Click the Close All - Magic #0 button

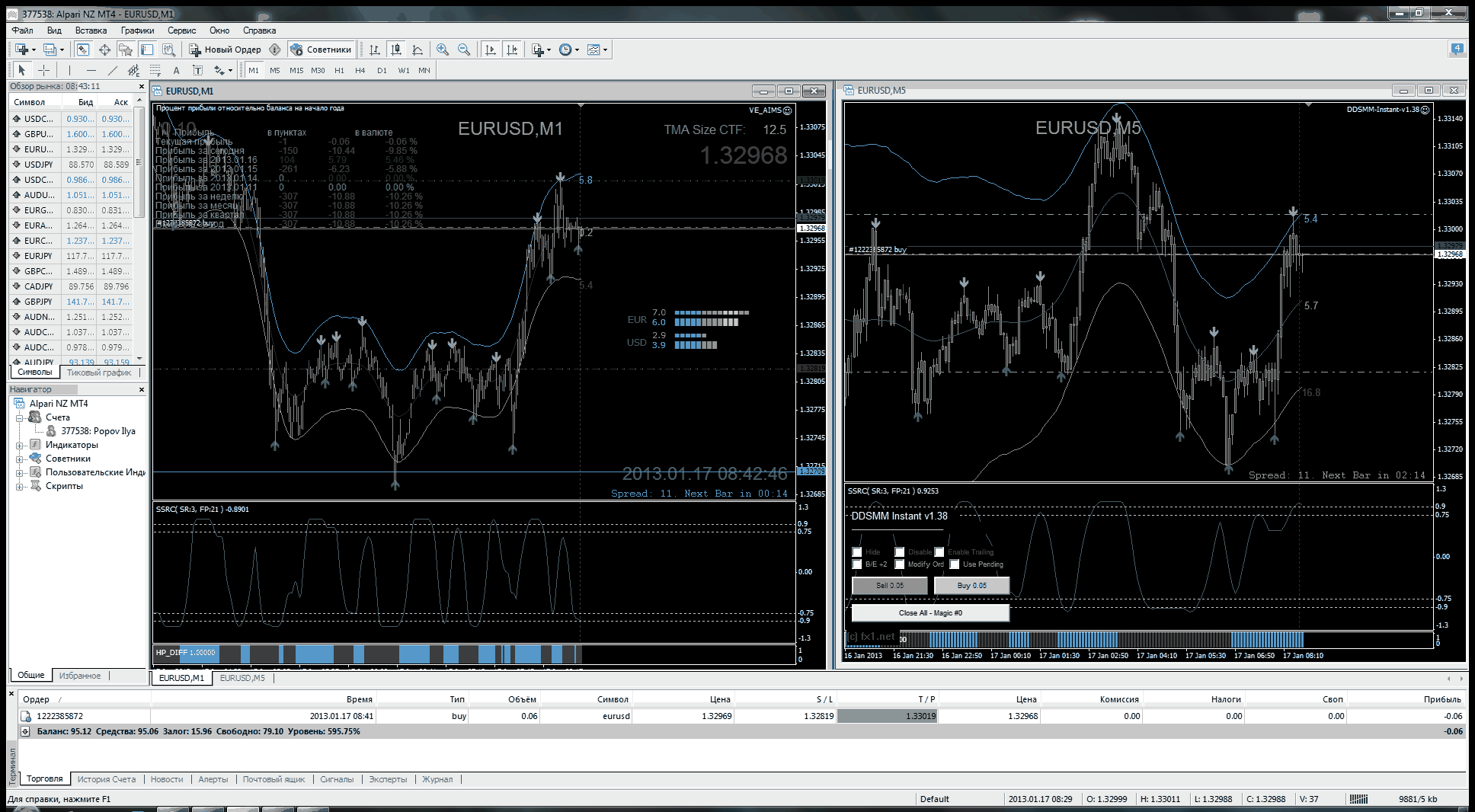(930, 612)
